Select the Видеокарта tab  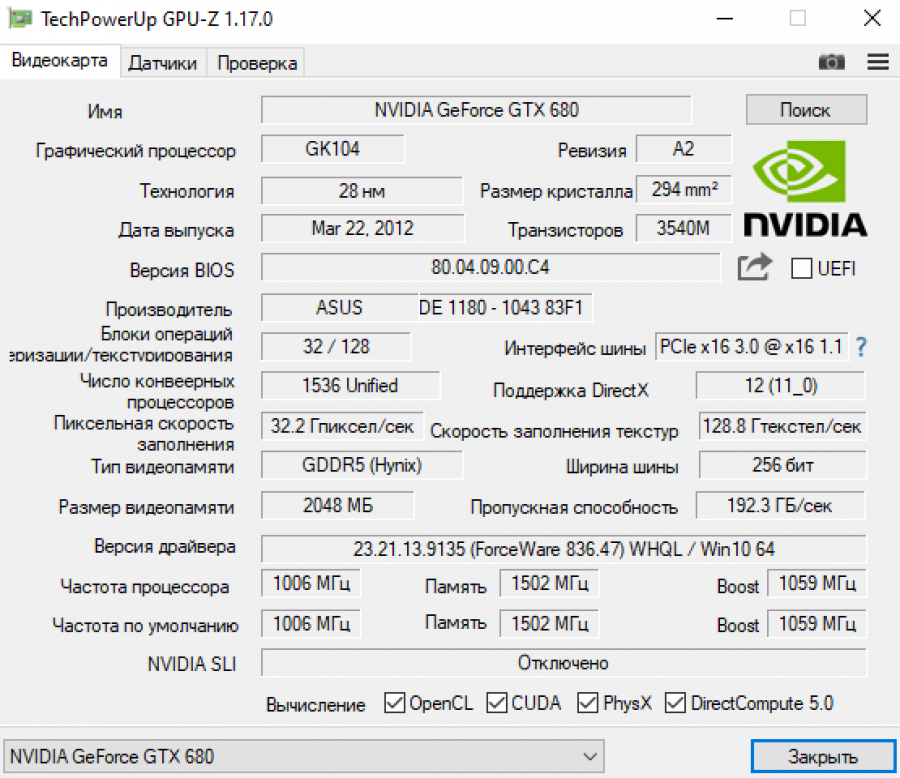(x=60, y=61)
